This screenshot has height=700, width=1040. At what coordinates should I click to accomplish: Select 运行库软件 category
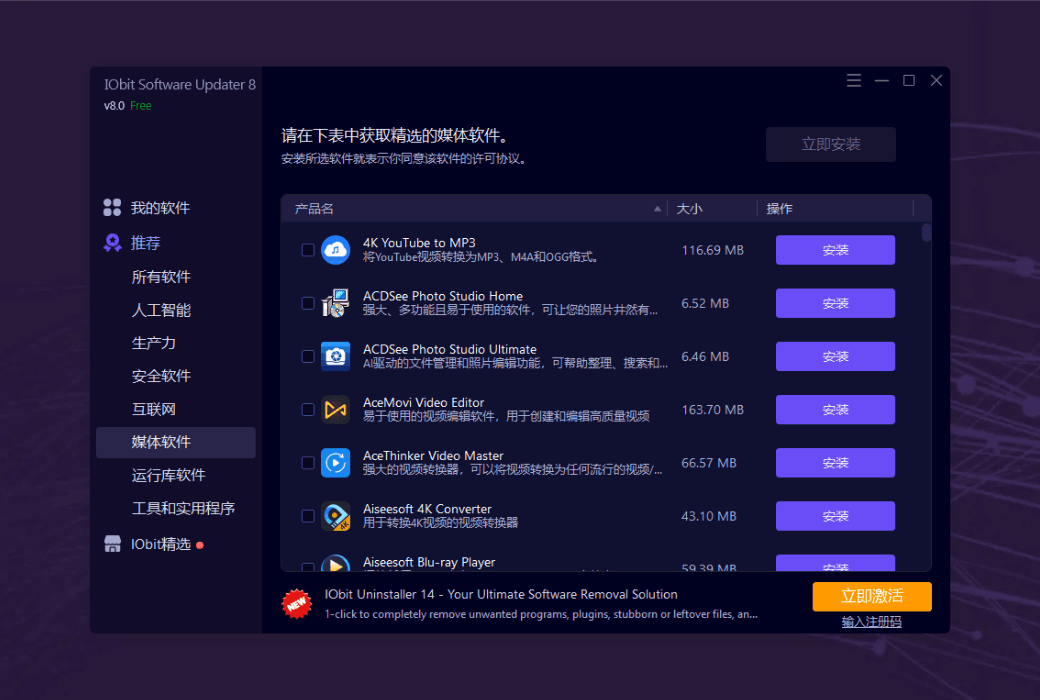(x=168, y=475)
